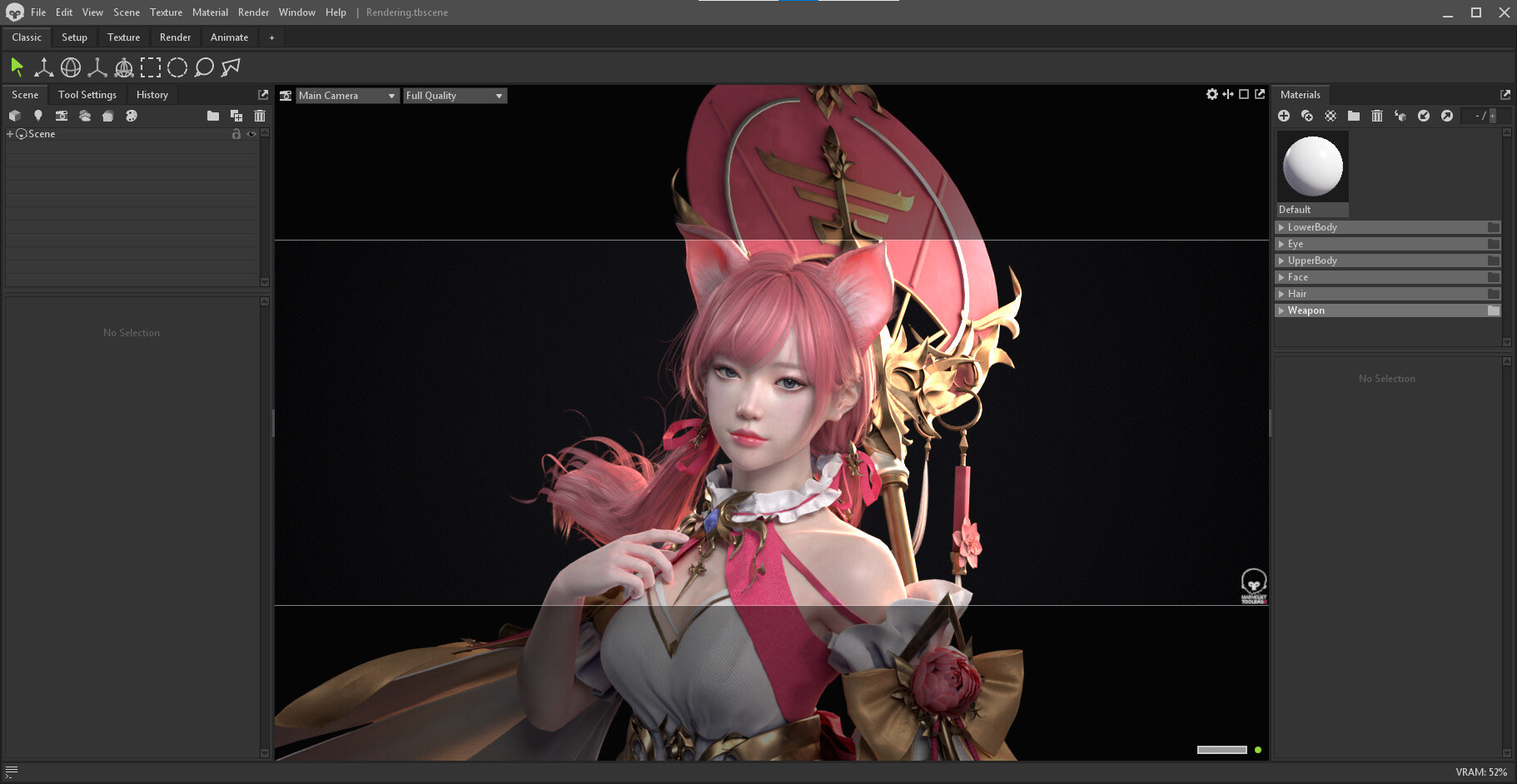Viewport: 1517px width, 784px height.
Task: Expand the Scene tree with plus
Action: pyautogui.click(x=10, y=134)
